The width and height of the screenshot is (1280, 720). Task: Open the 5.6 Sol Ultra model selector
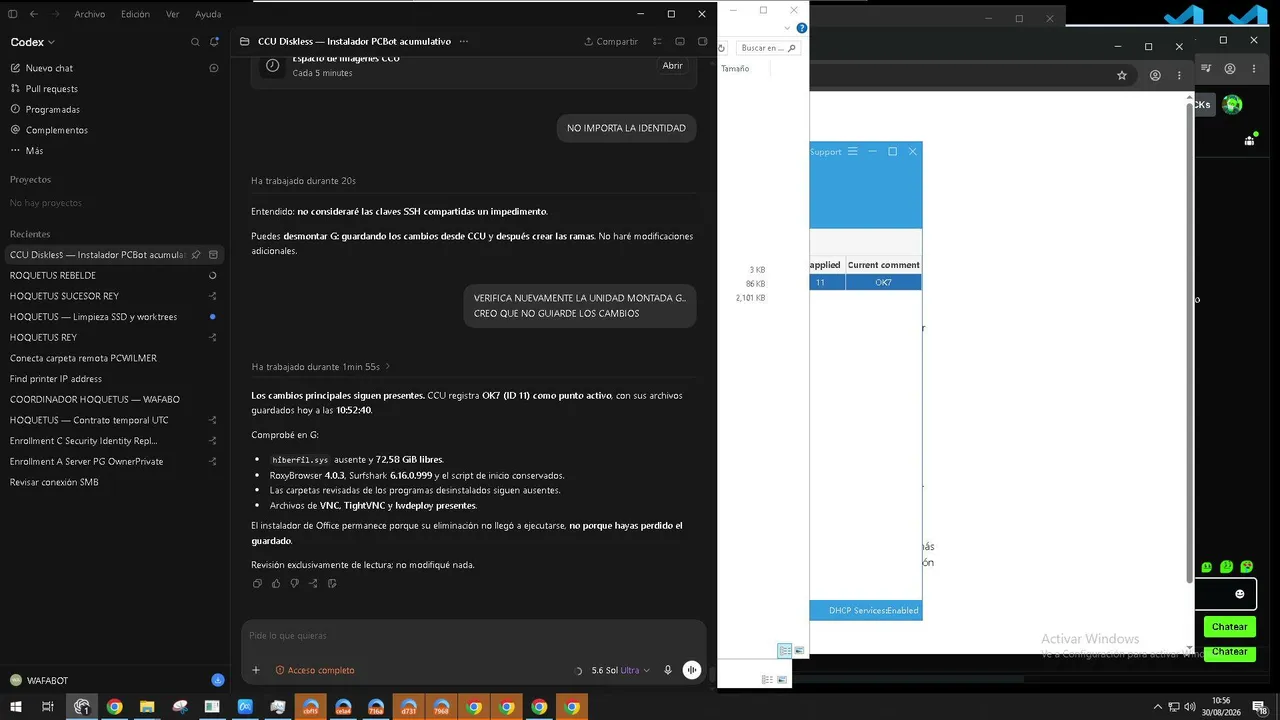[621, 670]
